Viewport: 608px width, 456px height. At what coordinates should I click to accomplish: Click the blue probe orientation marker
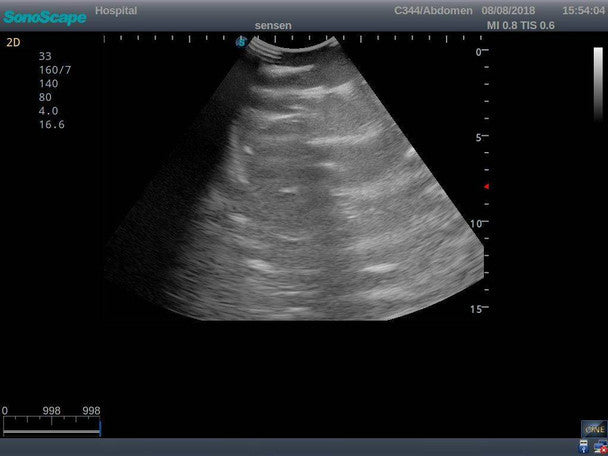[242, 41]
